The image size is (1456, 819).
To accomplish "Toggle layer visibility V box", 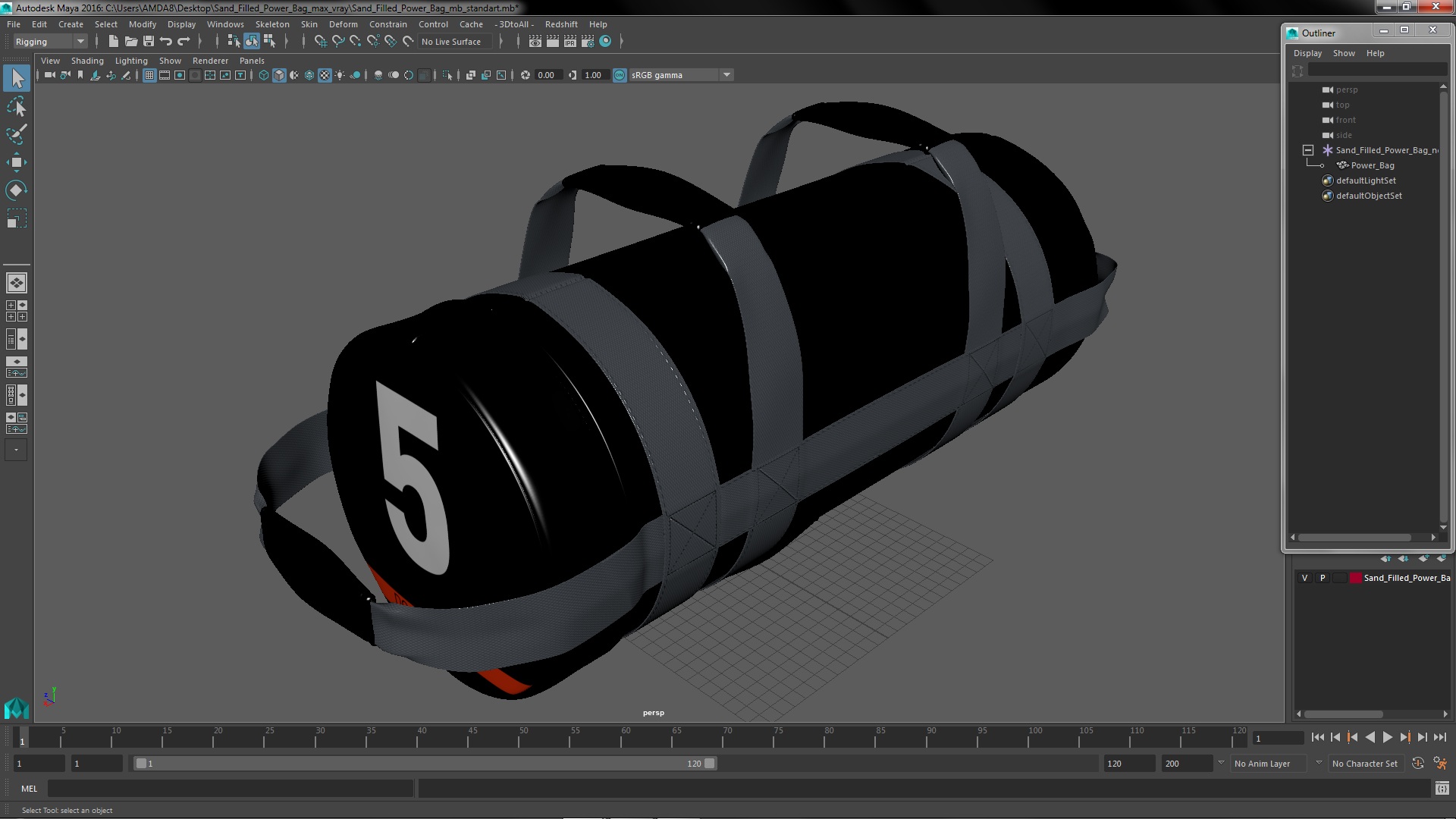I will [1304, 578].
